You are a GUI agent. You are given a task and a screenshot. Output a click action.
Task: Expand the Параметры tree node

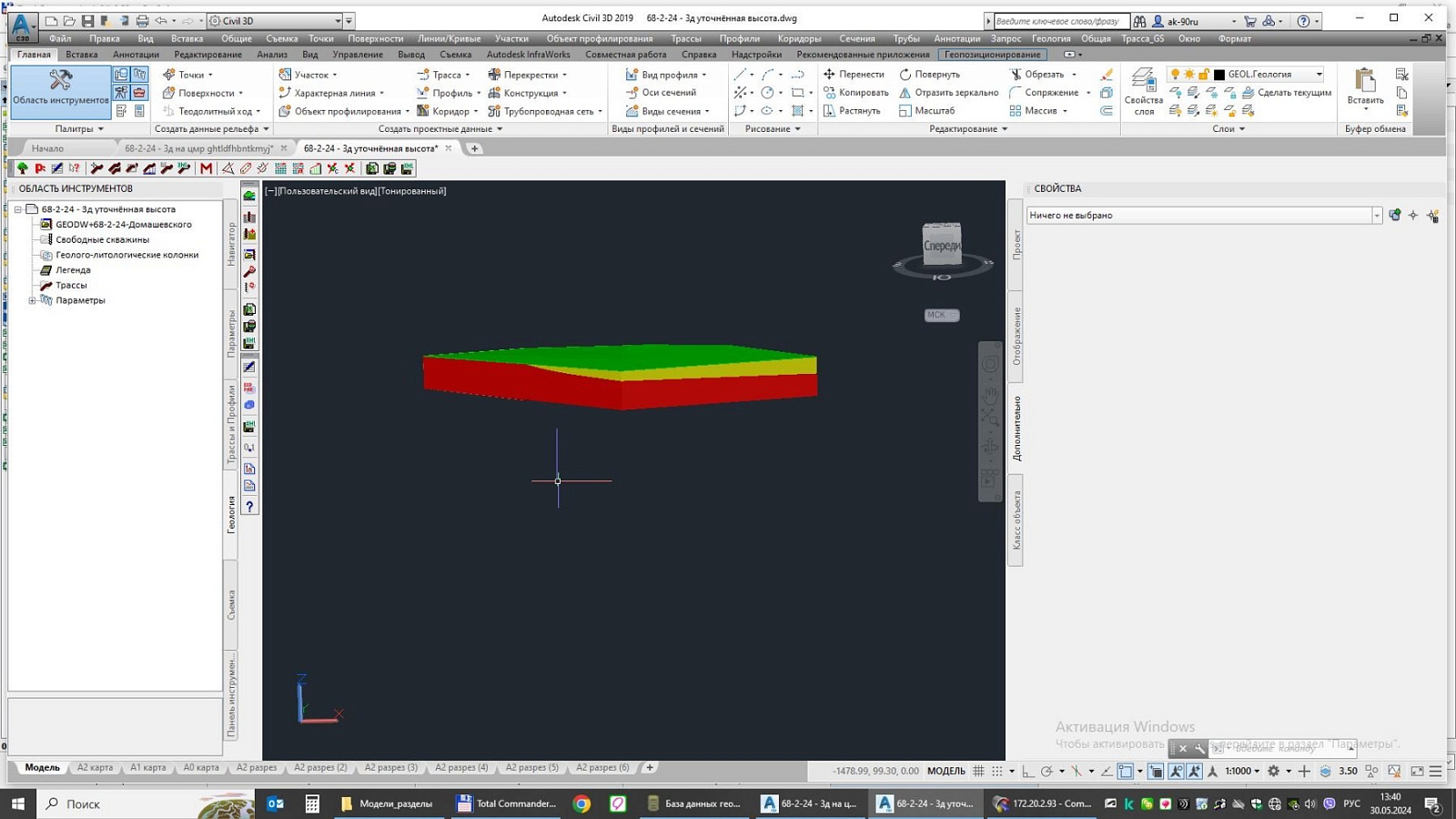pos(32,300)
